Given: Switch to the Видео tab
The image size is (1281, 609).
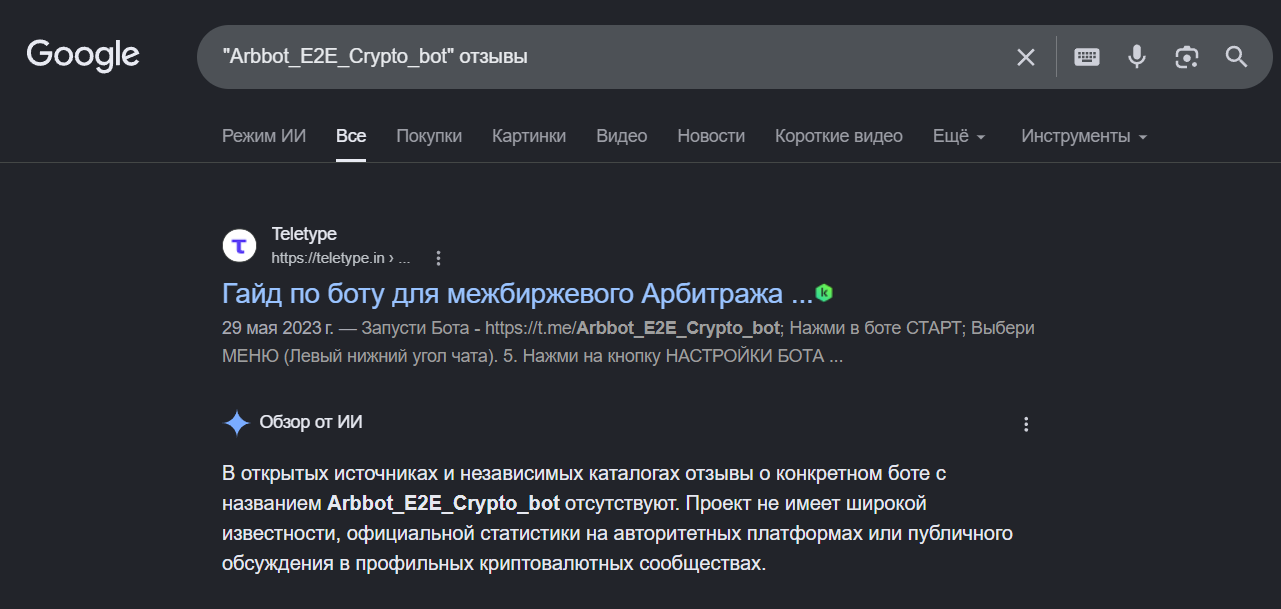Looking at the screenshot, I should (x=622, y=136).
